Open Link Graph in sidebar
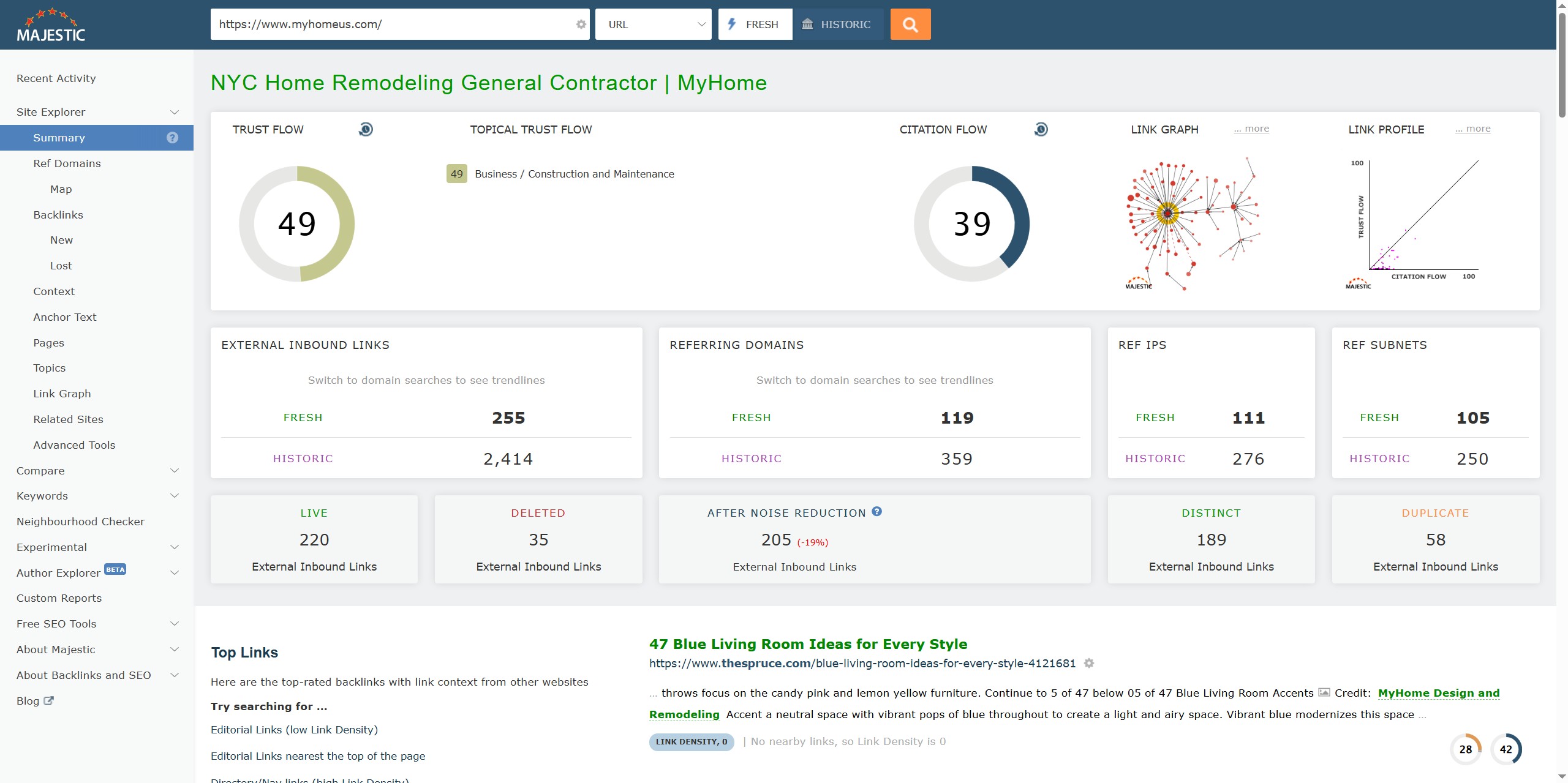 (62, 394)
